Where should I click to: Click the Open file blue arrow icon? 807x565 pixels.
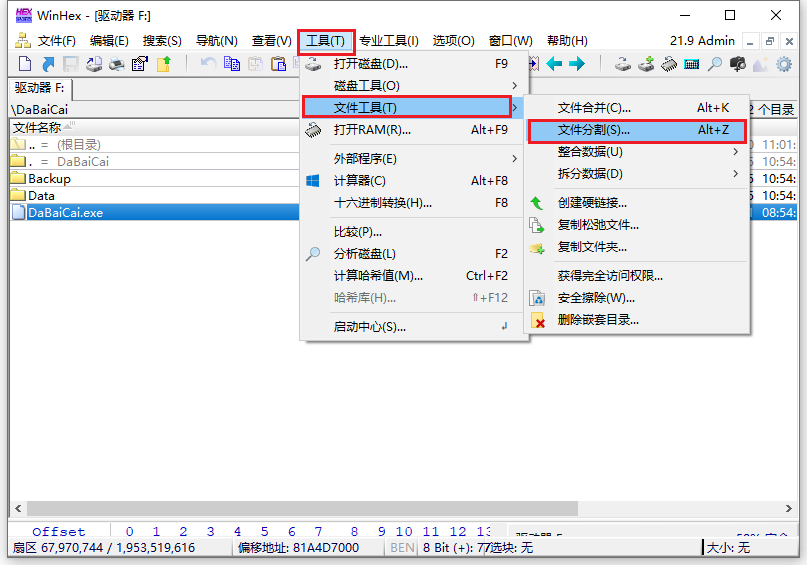[x=48, y=64]
